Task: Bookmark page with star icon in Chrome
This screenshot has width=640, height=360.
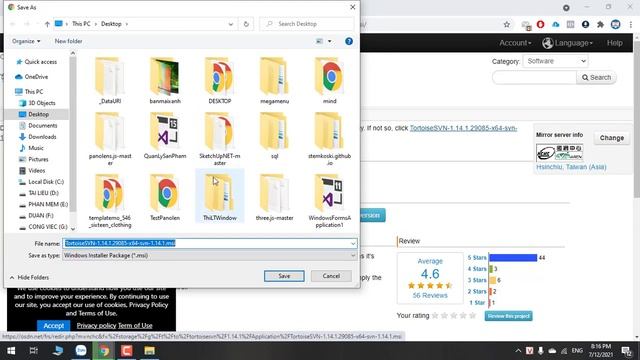Action: (x=507, y=24)
